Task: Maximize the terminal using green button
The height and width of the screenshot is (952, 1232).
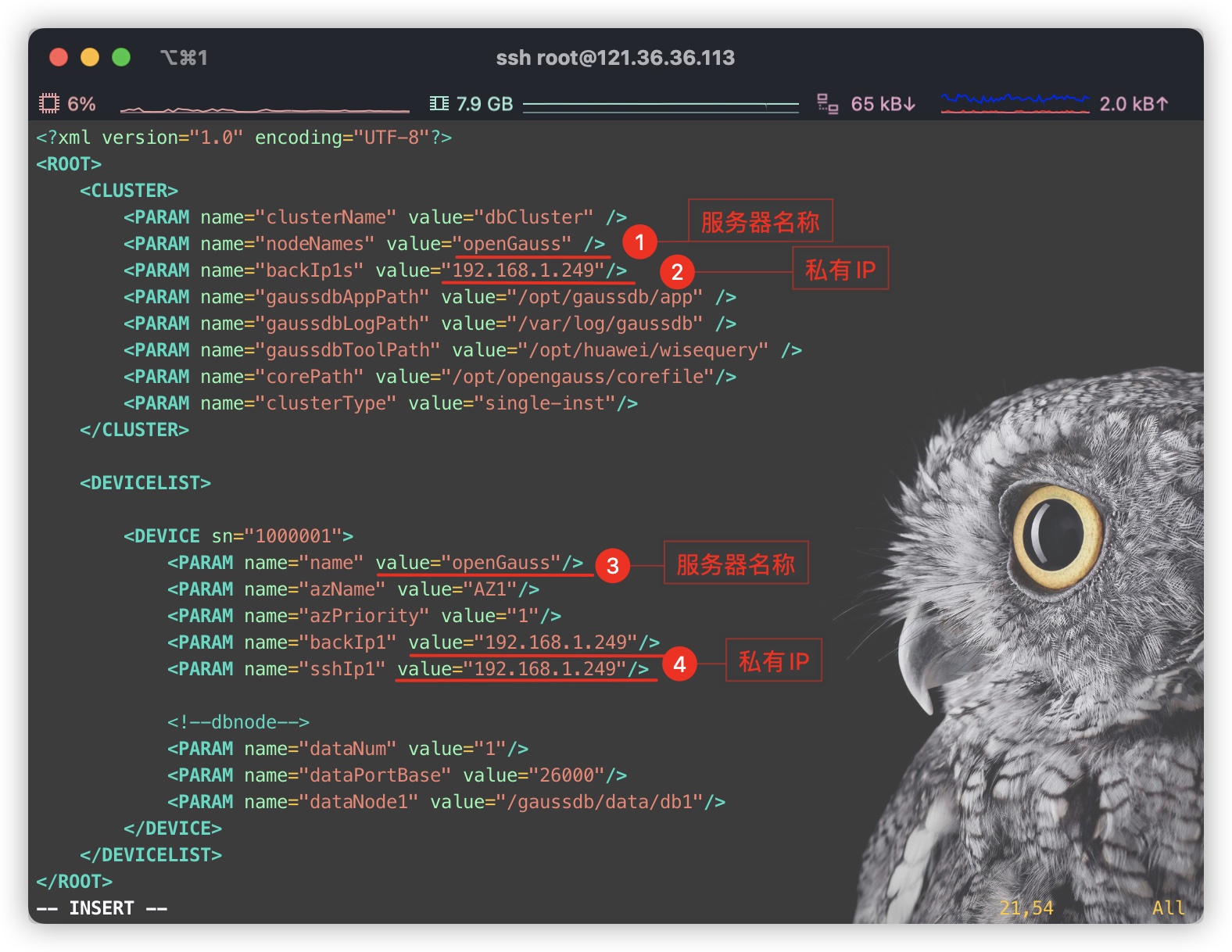Action: pos(121,57)
